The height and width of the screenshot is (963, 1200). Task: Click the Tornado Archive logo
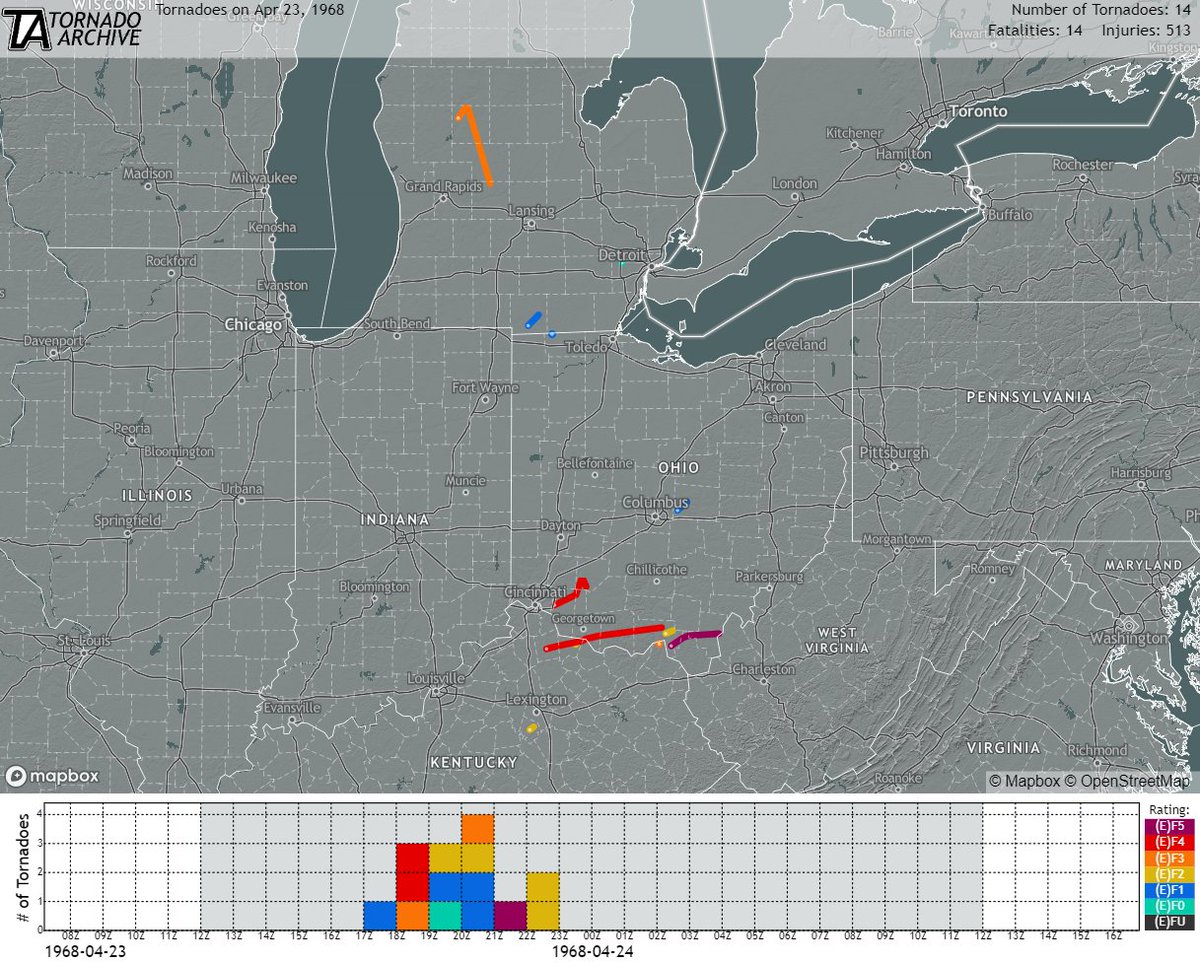click(73, 29)
